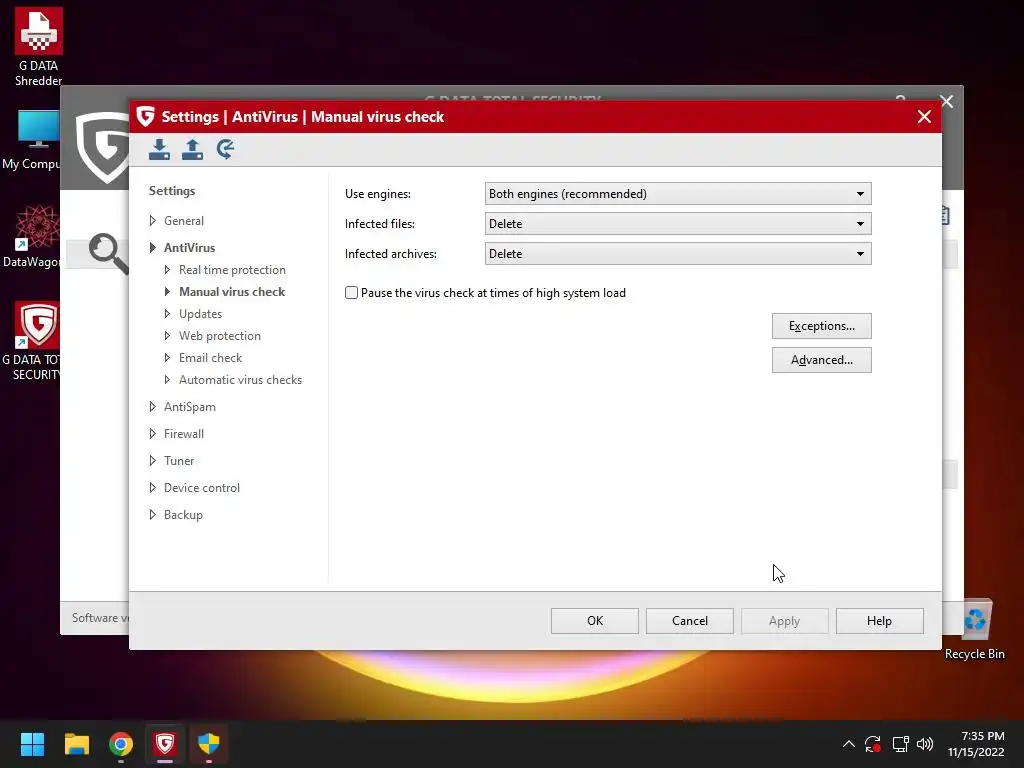Open Google Chrome from taskbar
Viewport: 1024px width, 768px height.
tap(121, 744)
